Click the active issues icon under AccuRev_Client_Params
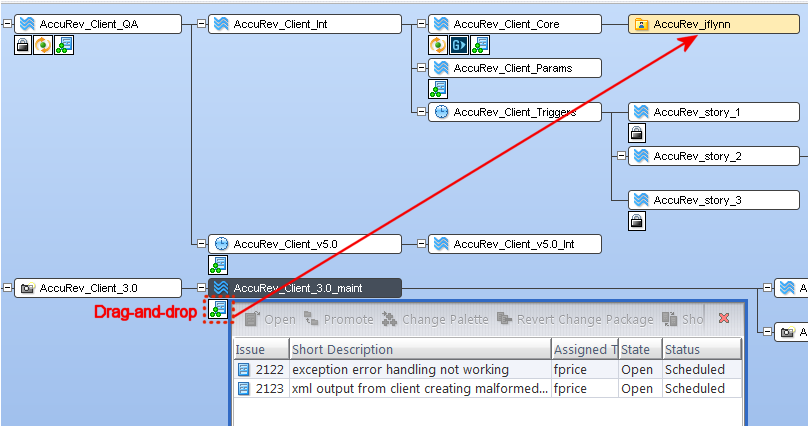809x427 pixels. 438,89
